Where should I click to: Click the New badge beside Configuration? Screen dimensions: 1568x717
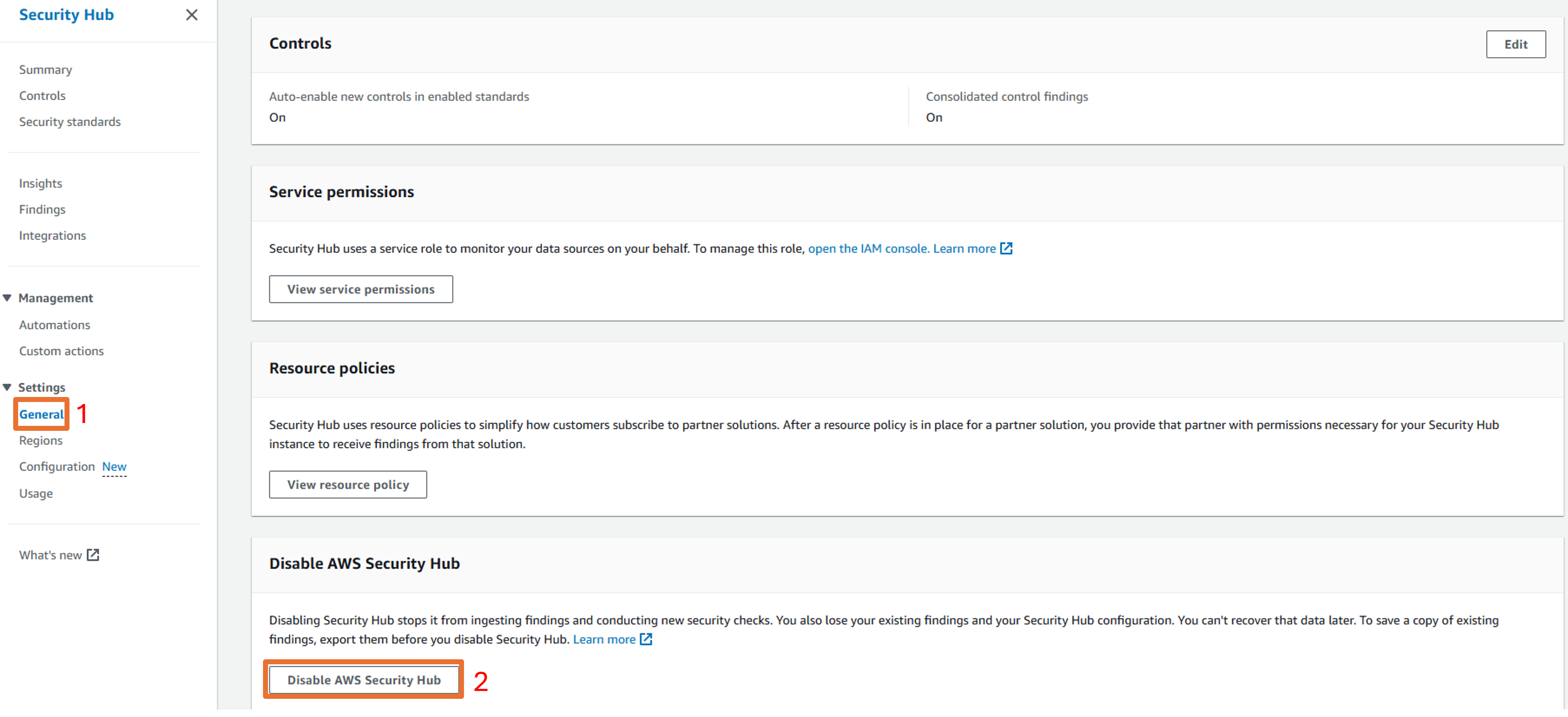click(x=114, y=467)
